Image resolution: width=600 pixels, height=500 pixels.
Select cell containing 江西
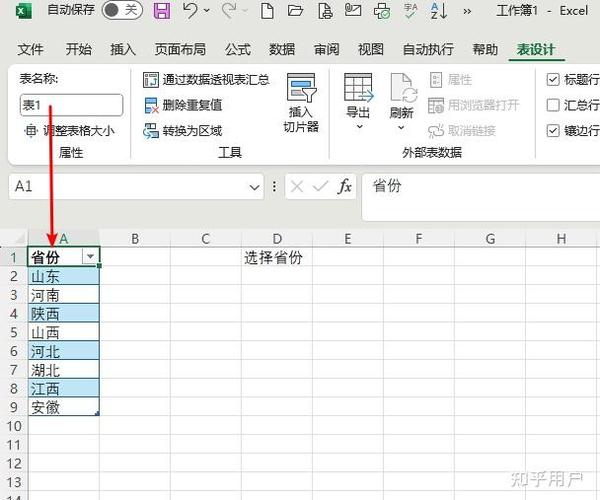(64, 388)
